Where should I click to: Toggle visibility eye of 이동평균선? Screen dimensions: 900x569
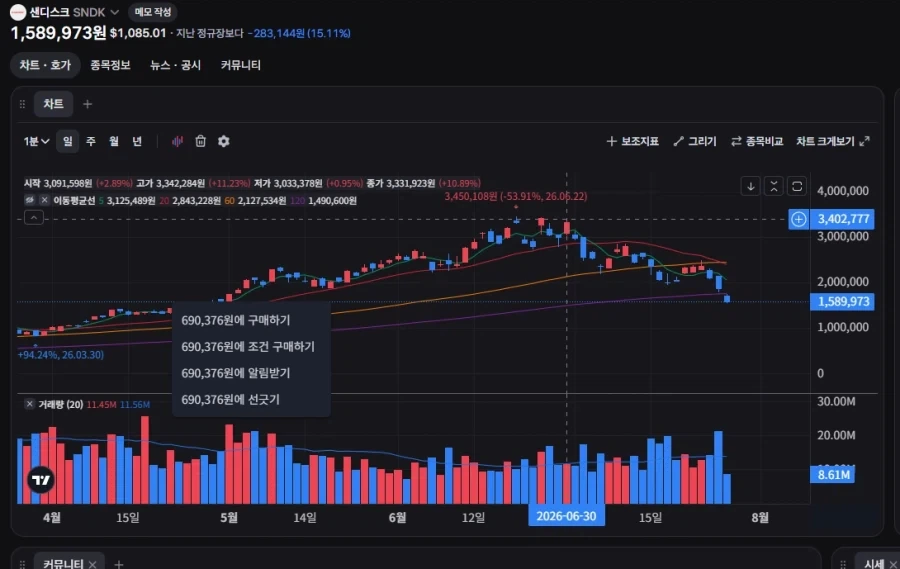(29, 200)
